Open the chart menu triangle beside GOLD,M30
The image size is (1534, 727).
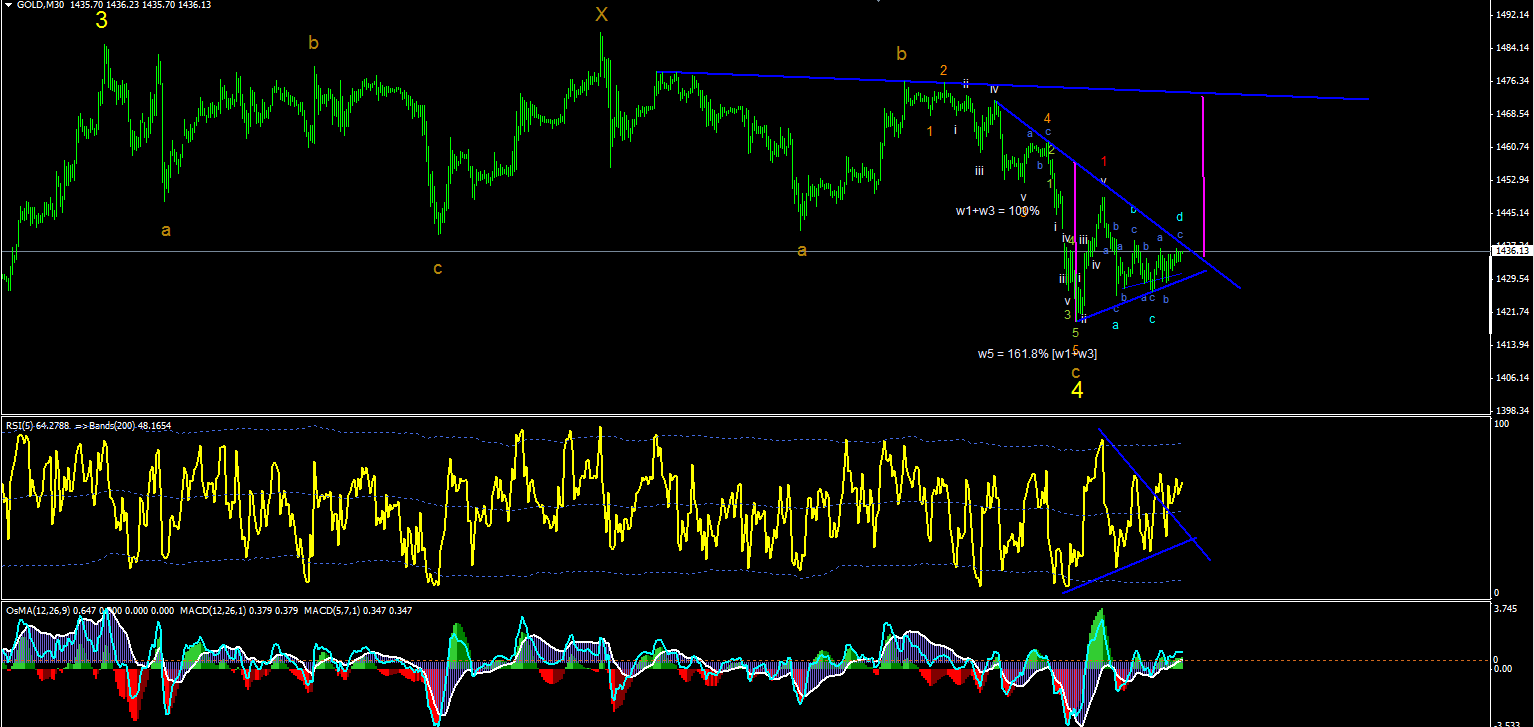pos(8,5)
